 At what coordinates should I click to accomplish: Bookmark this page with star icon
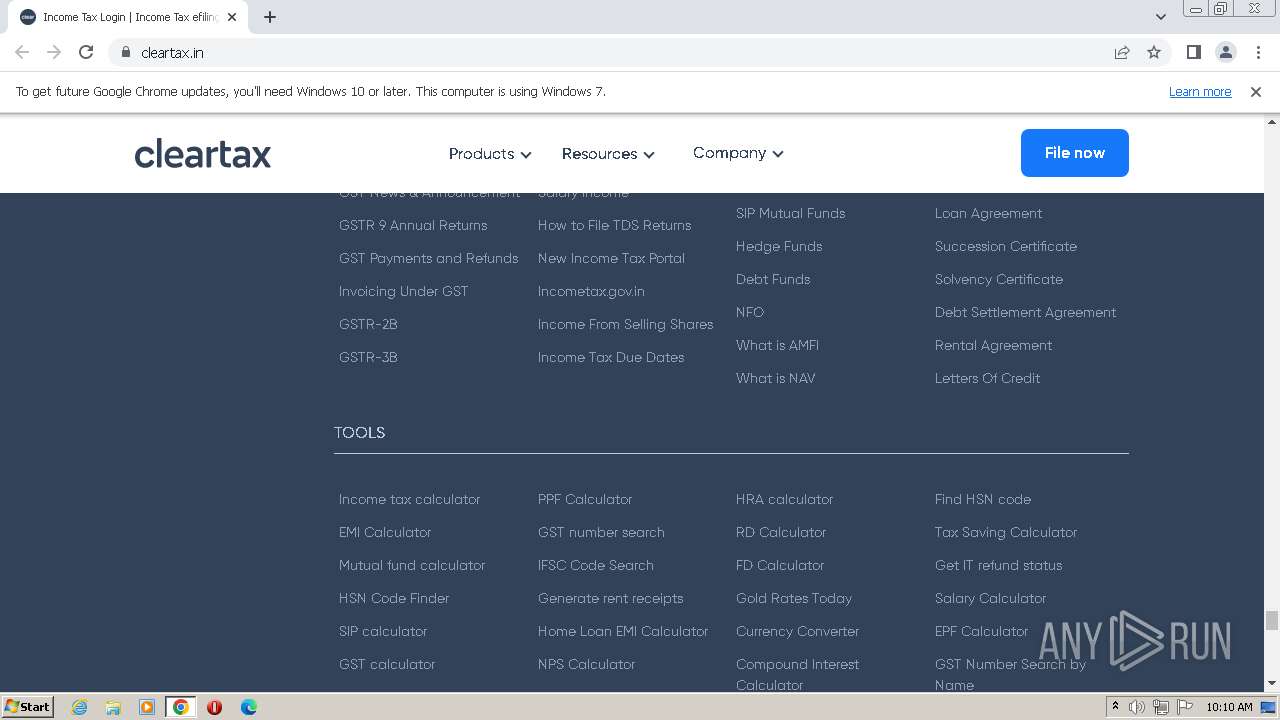click(1154, 52)
